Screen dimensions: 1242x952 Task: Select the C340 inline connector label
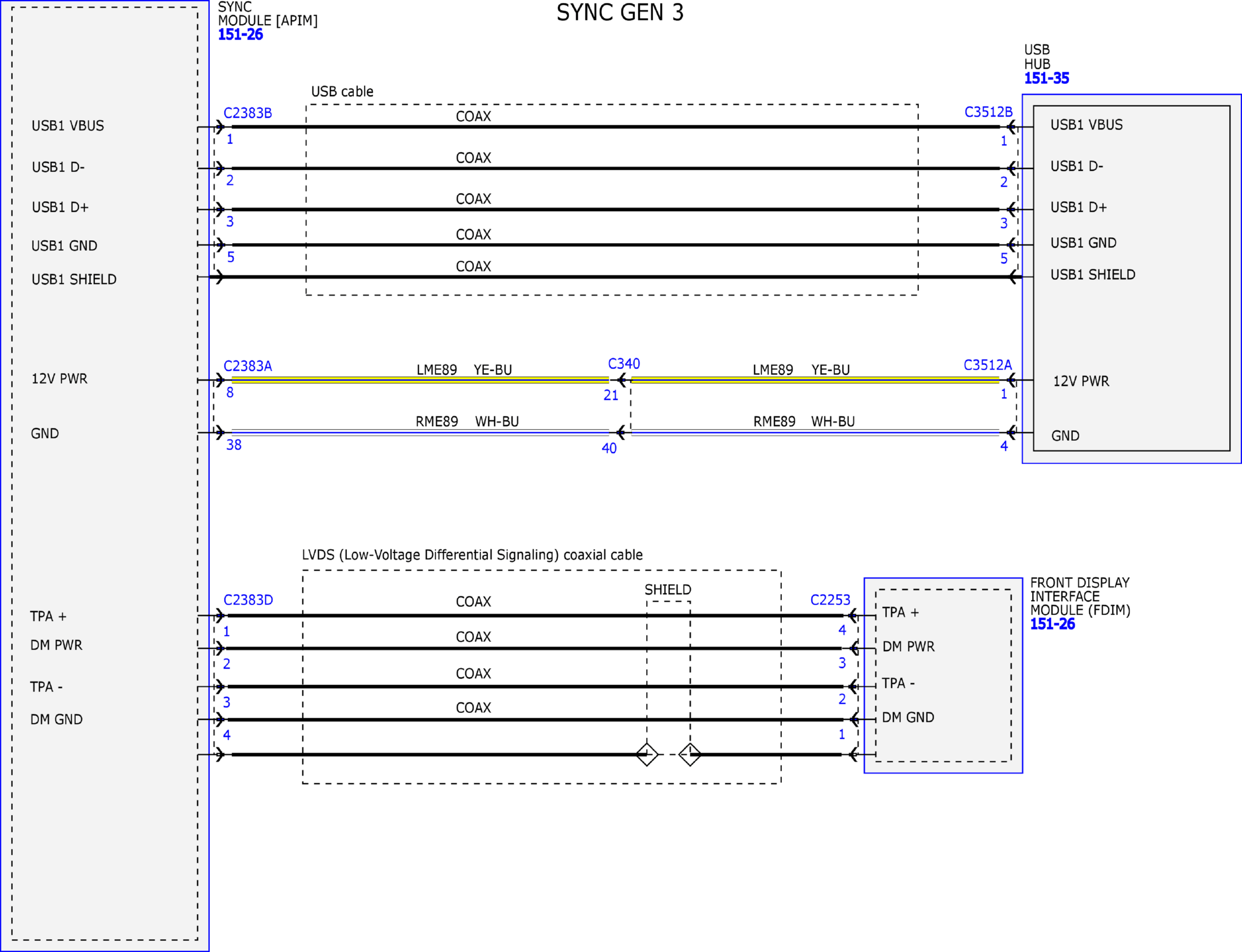click(624, 364)
